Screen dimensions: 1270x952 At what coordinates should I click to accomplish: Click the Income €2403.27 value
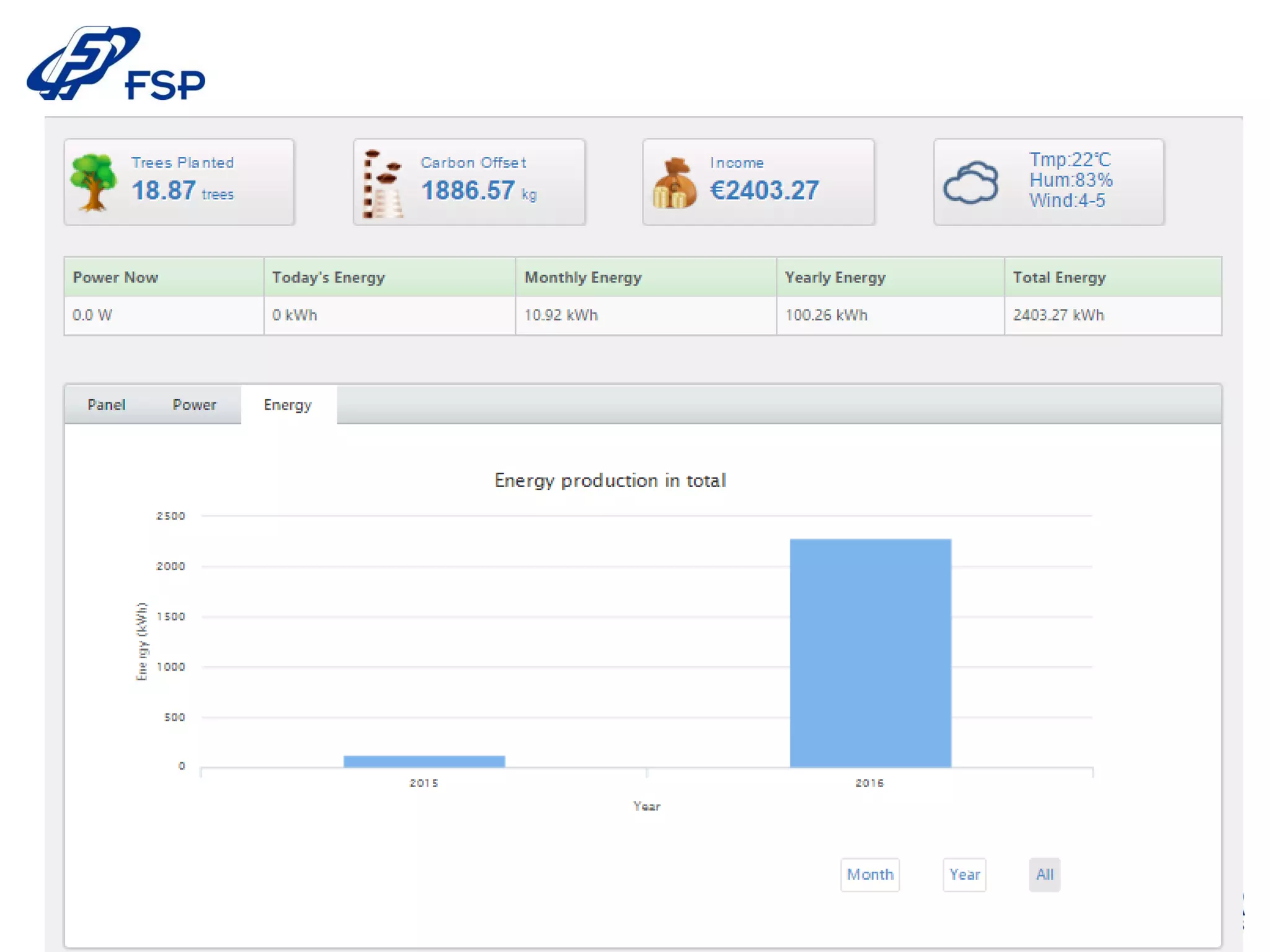point(764,190)
